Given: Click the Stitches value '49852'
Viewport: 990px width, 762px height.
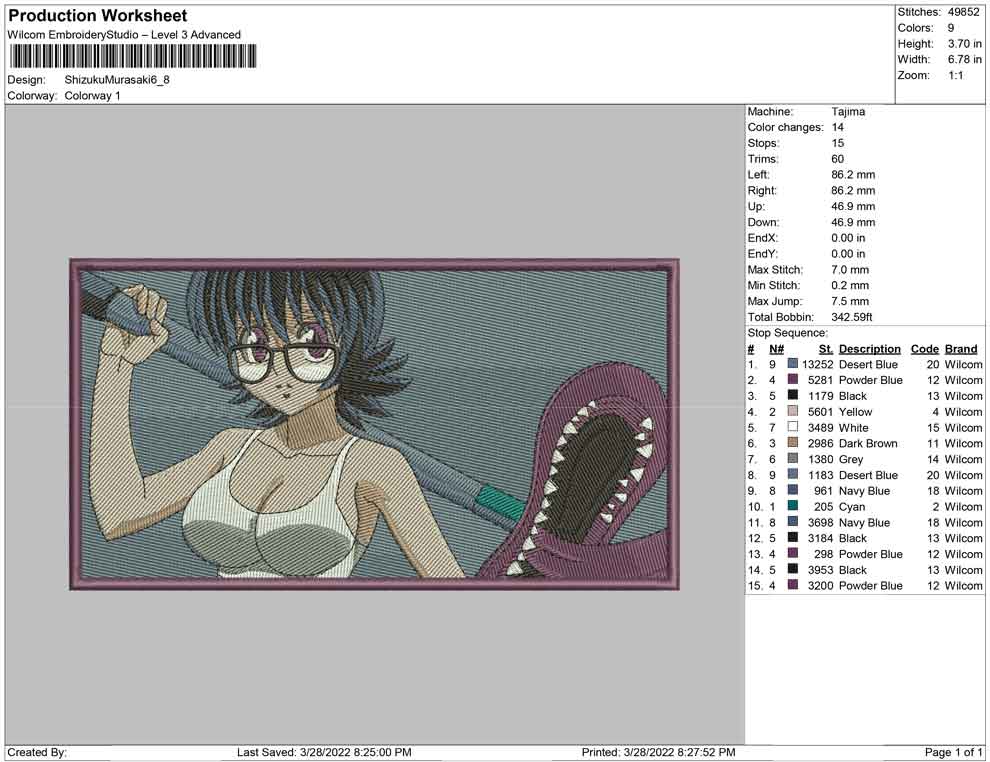Looking at the screenshot, I should [x=963, y=12].
